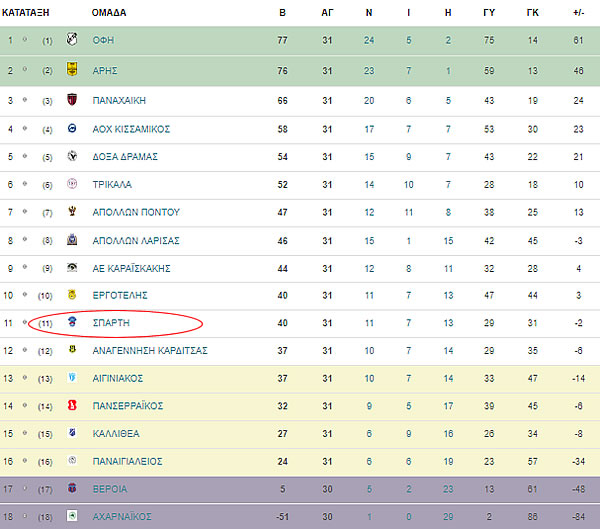This screenshot has width=600, height=529.
Task: Click the ΠΑΝΑΧΑΙΚΗ red-black crest icon
Action: point(72,100)
